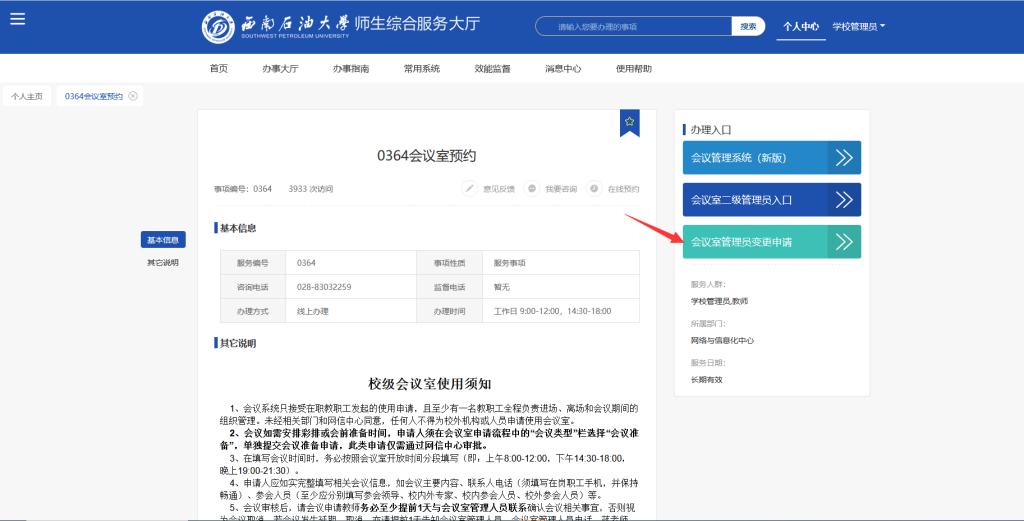Image resolution: width=1024 pixels, height=521 pixels.
Task: Expand the 学校管理员 role dropdown
Action: 858,26
